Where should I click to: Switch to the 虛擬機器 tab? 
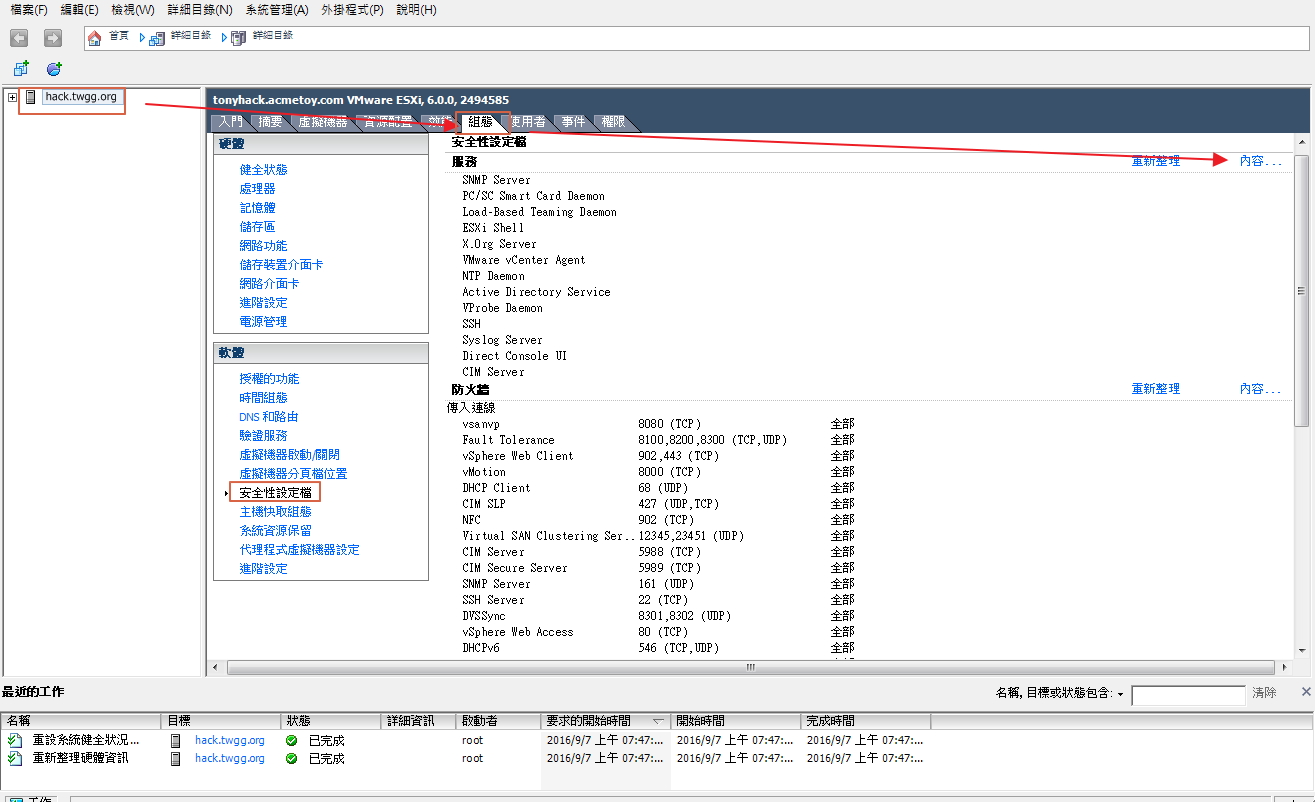(x=322, y=122)
